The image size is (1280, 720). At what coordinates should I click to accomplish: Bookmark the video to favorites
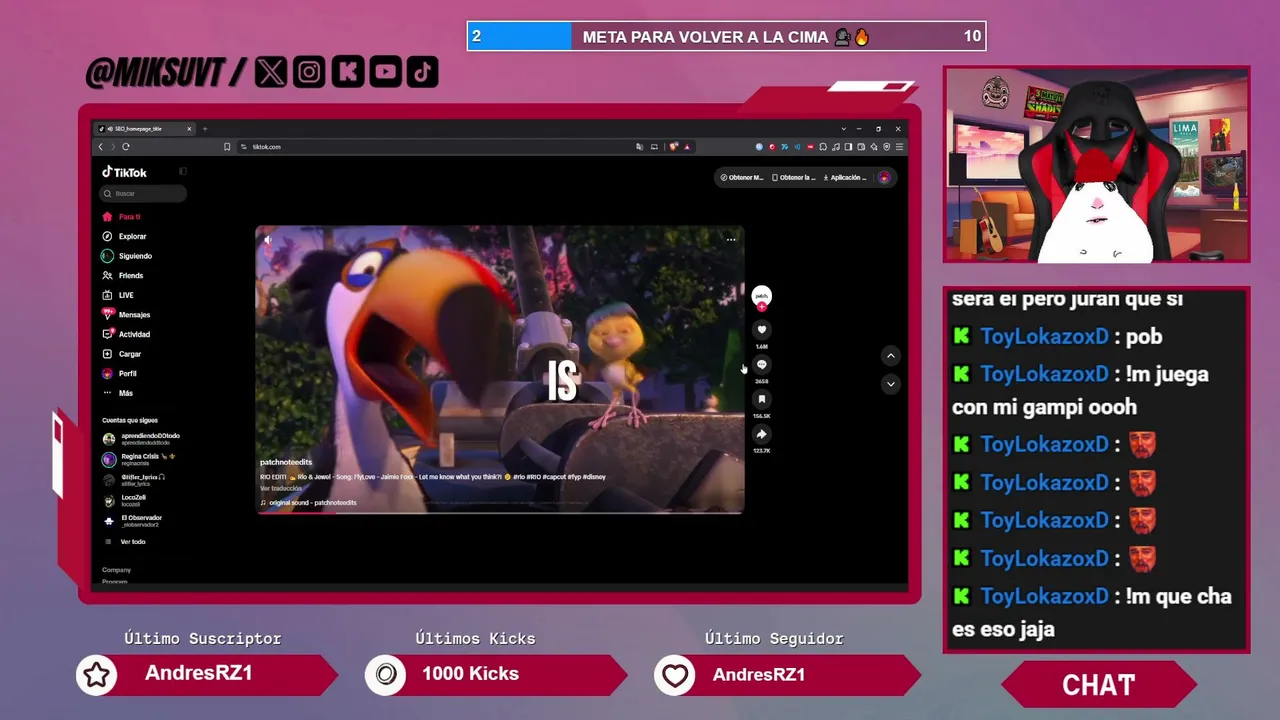(x=761, y=399)
